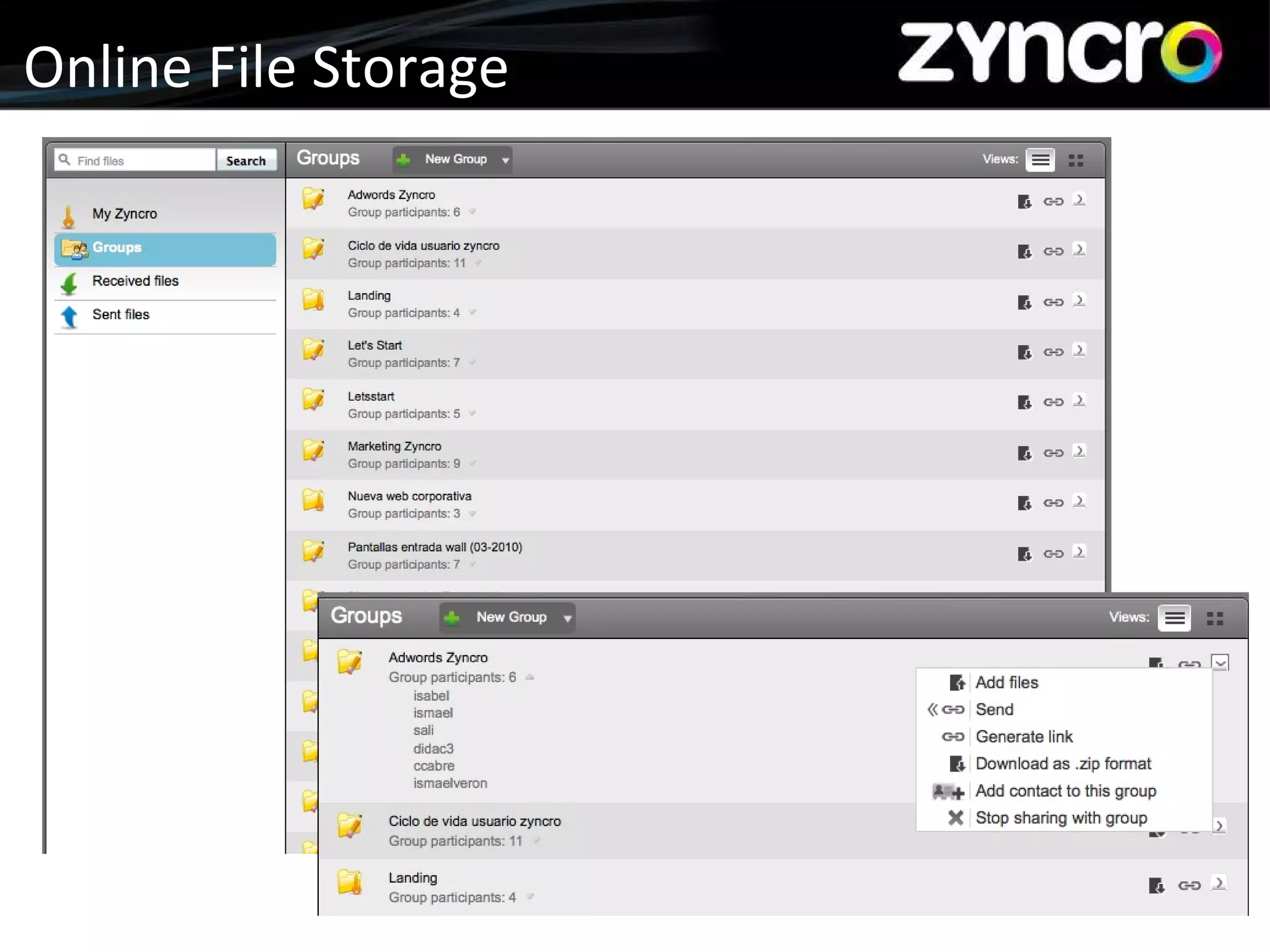Generate link for Nueva web corporativa
1270x952 pixels.
[1053, 503]
